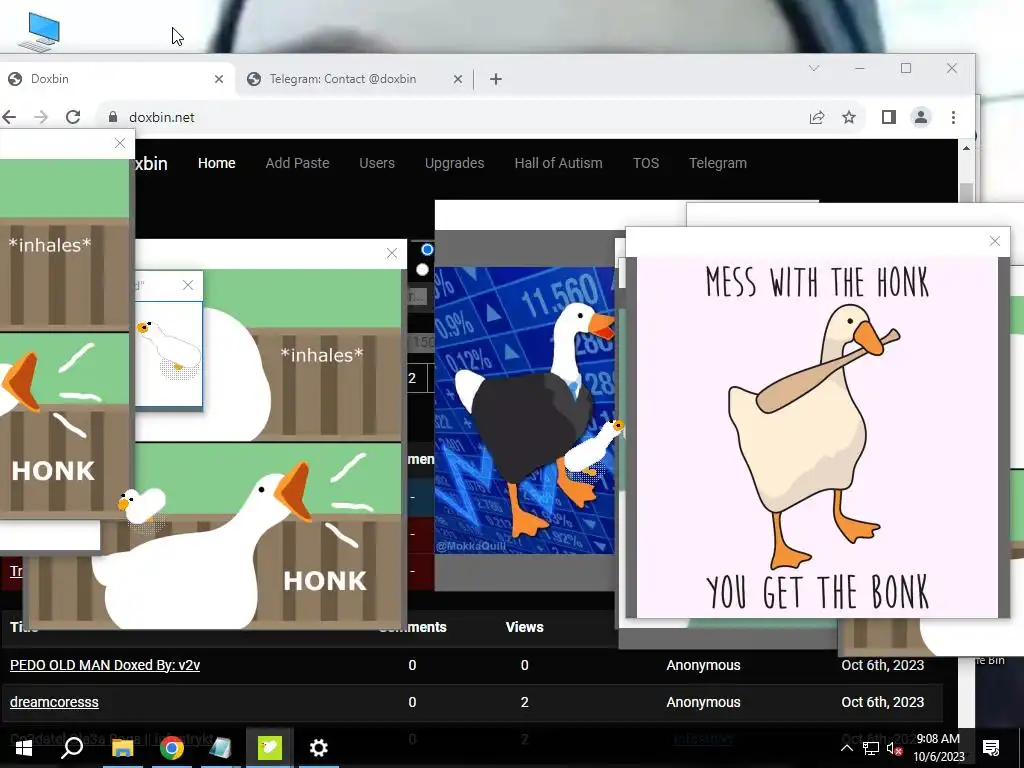Image resolution: width=1024 pixels, height=768 pixels.
Task: Click the Views column header
Action: pos(524,627)
